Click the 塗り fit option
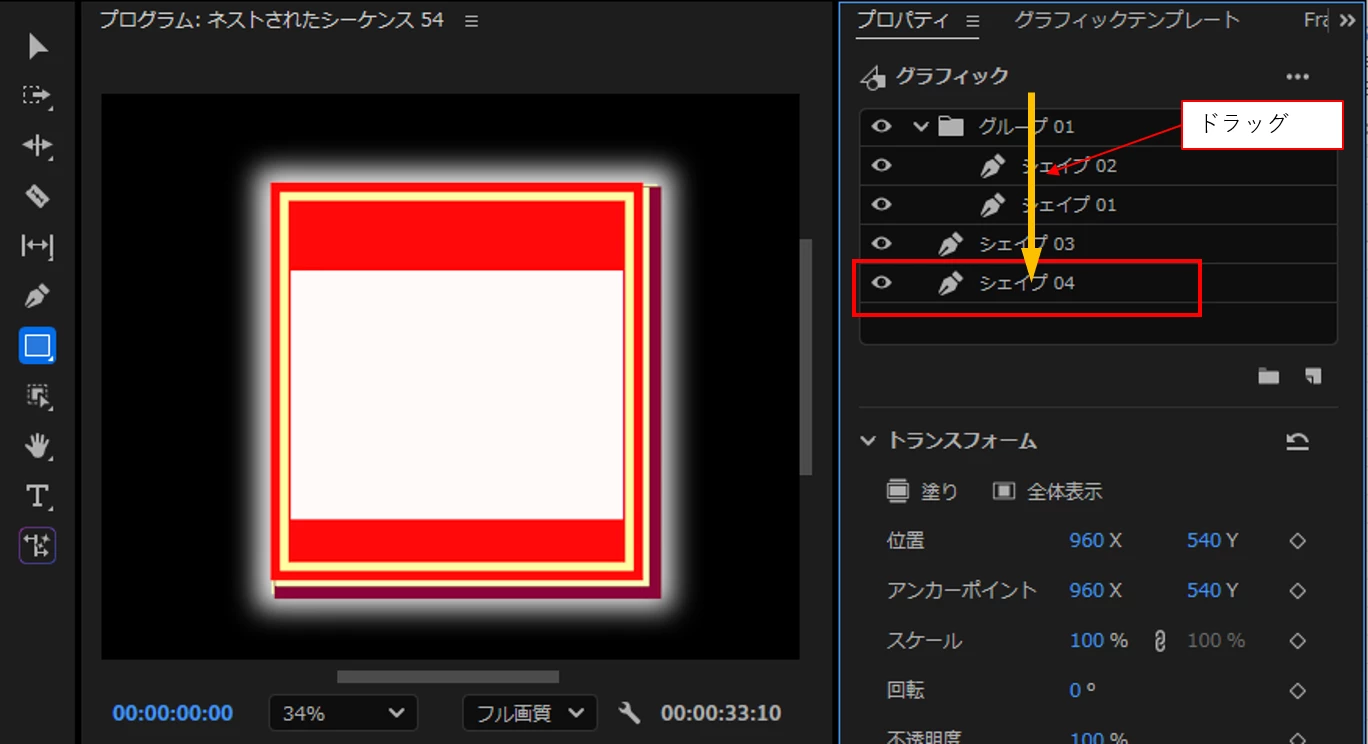Image resolution: width=1368 pixels, height=744 pixels. coord(922,492)
